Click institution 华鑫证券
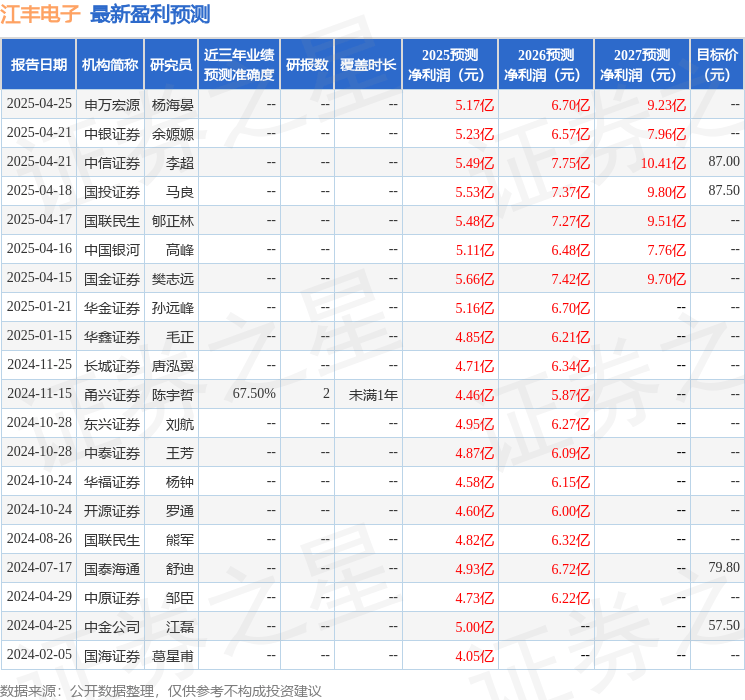The width and height of the screenshot is (745, 700). point(112,337)
